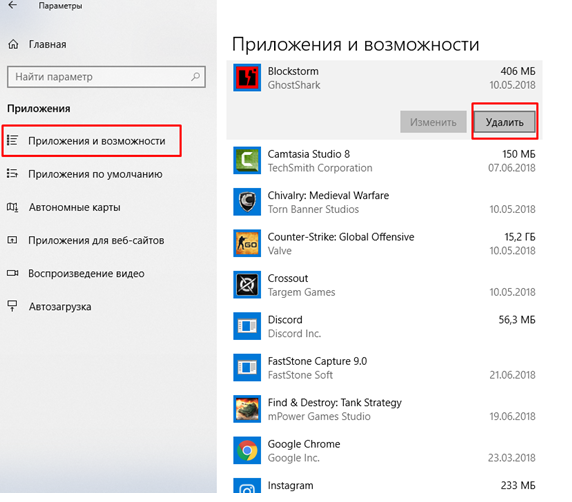Open Автономные карты section
The image size is (572, 502).
(x=74, y=207)
